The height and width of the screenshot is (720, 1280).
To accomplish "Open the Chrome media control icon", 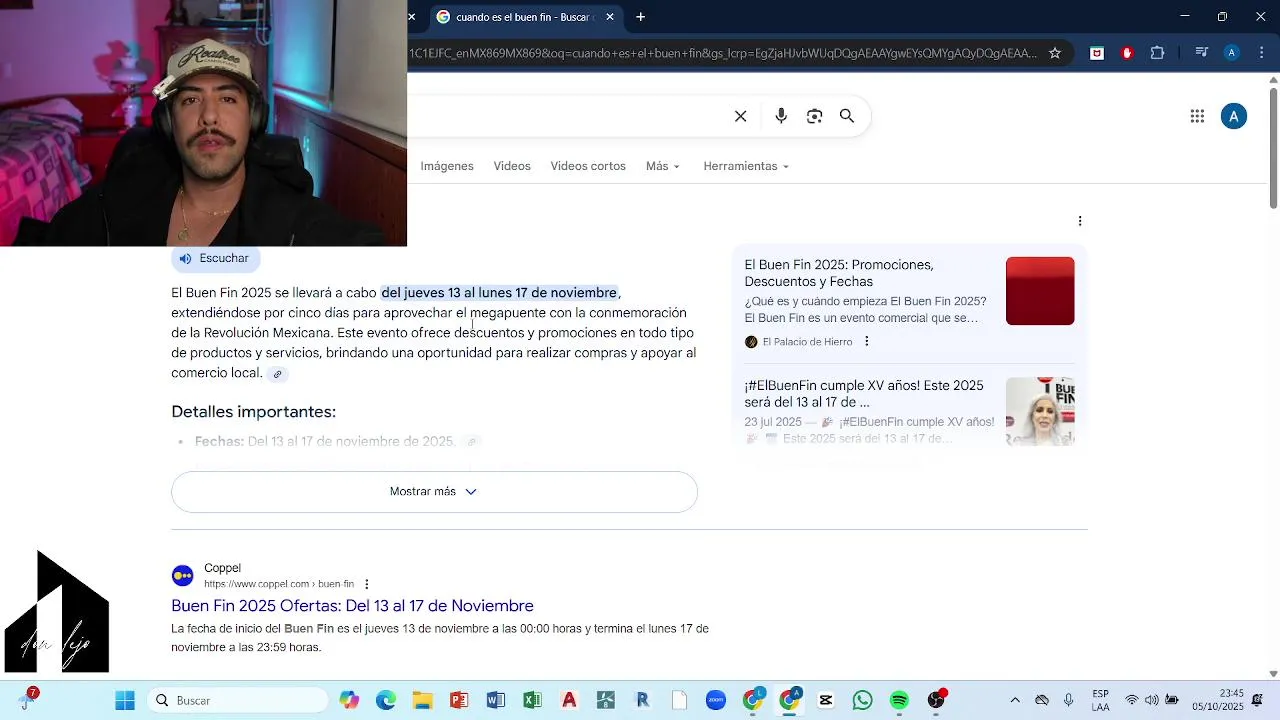I will [x=1202, y=53].
